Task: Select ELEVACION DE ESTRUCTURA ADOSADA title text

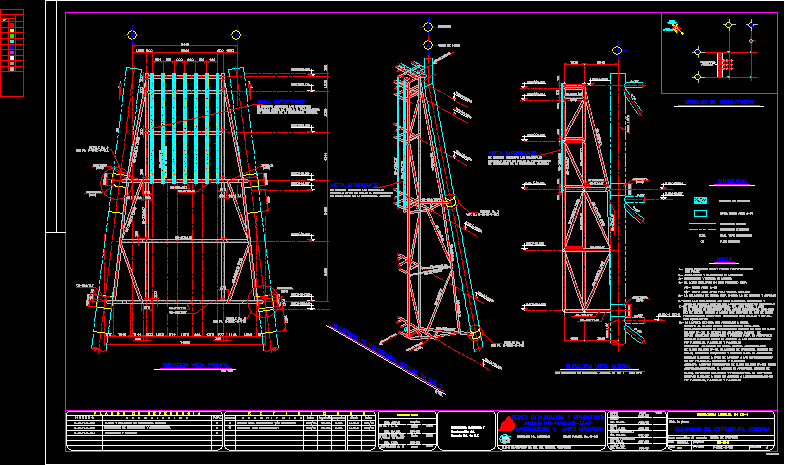Action: pos(721,429)
